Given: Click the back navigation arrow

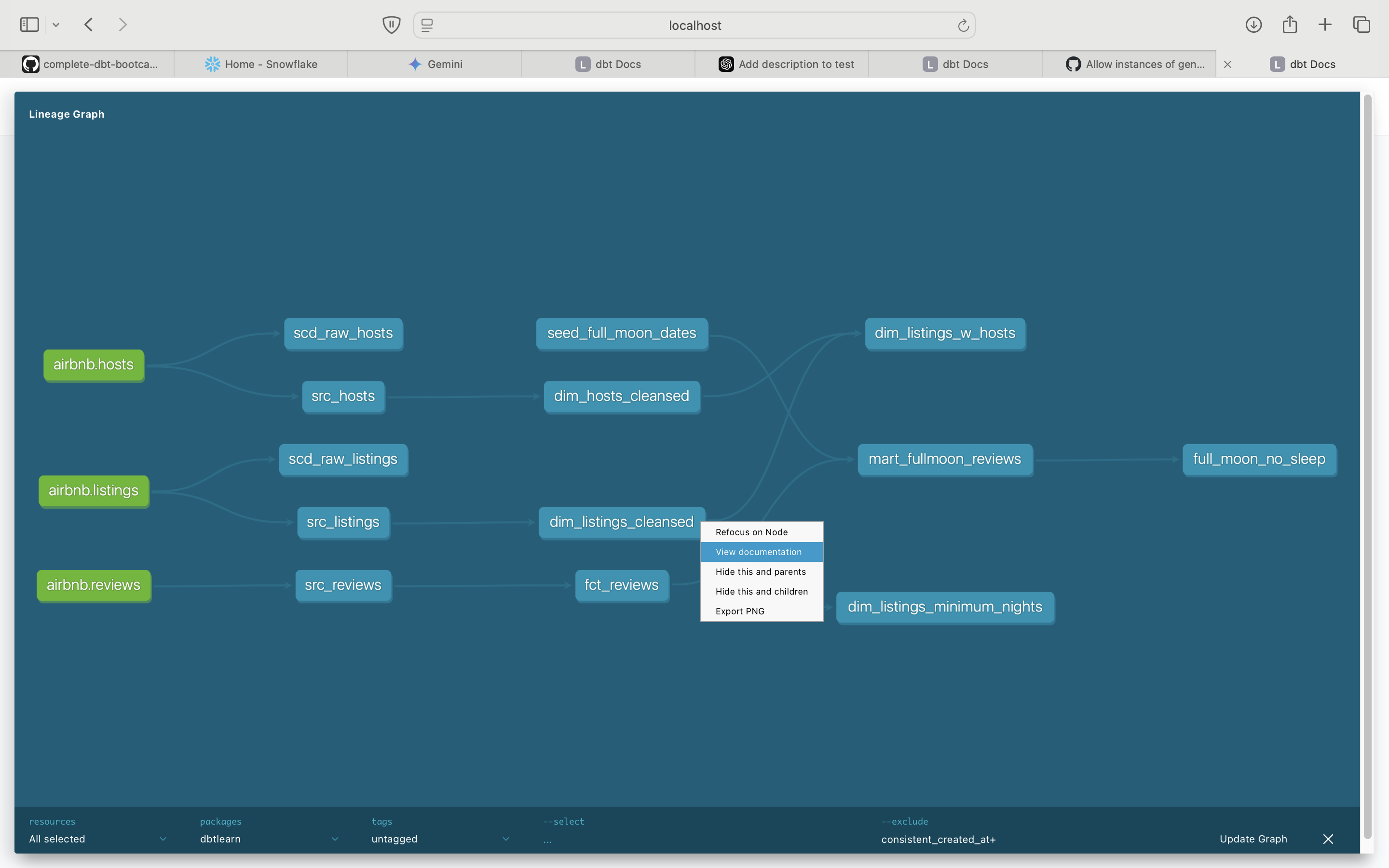Looking at the screenshot, I should (x=88, y=24).
